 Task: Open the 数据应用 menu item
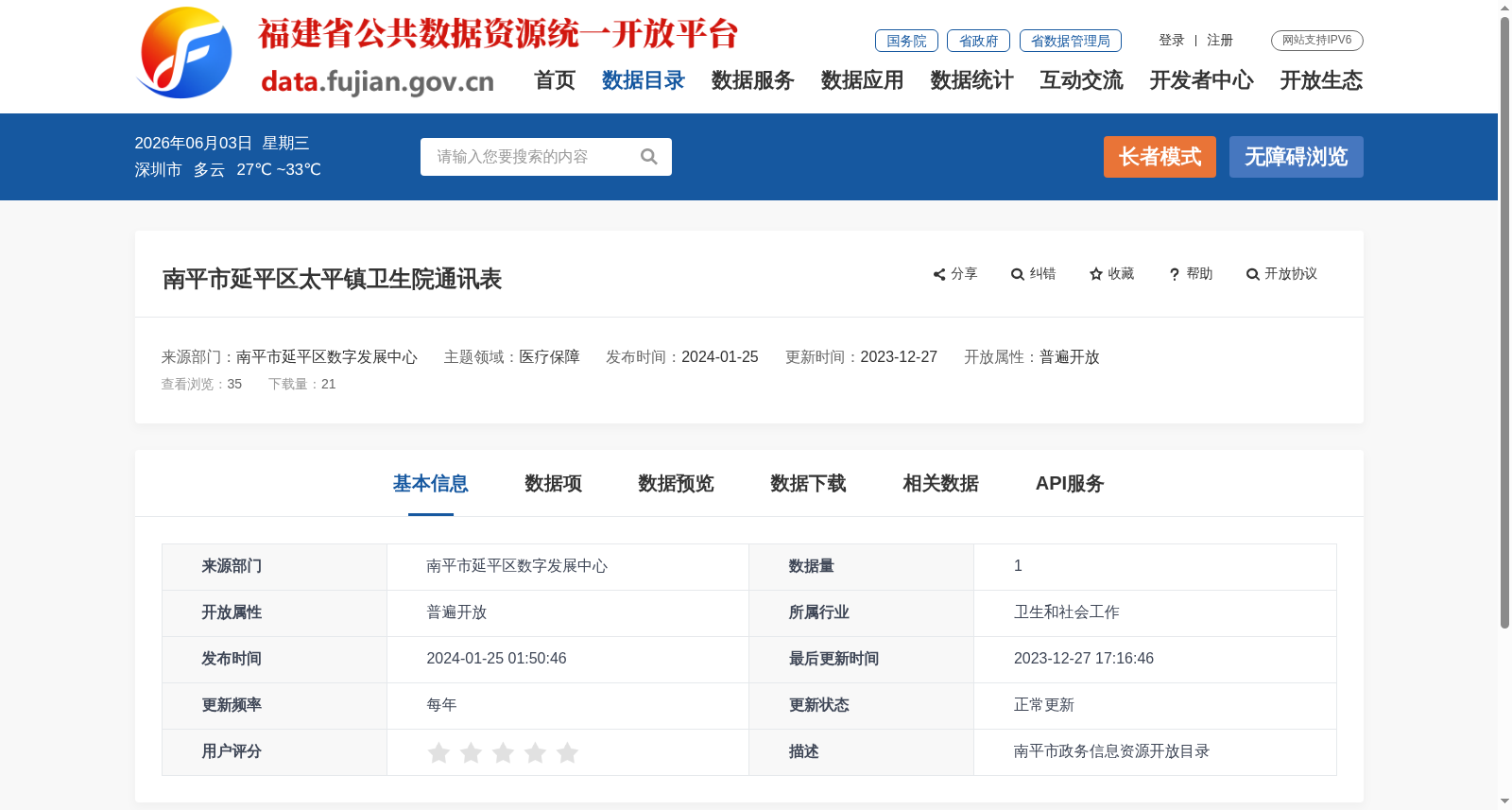click(863, 80)
